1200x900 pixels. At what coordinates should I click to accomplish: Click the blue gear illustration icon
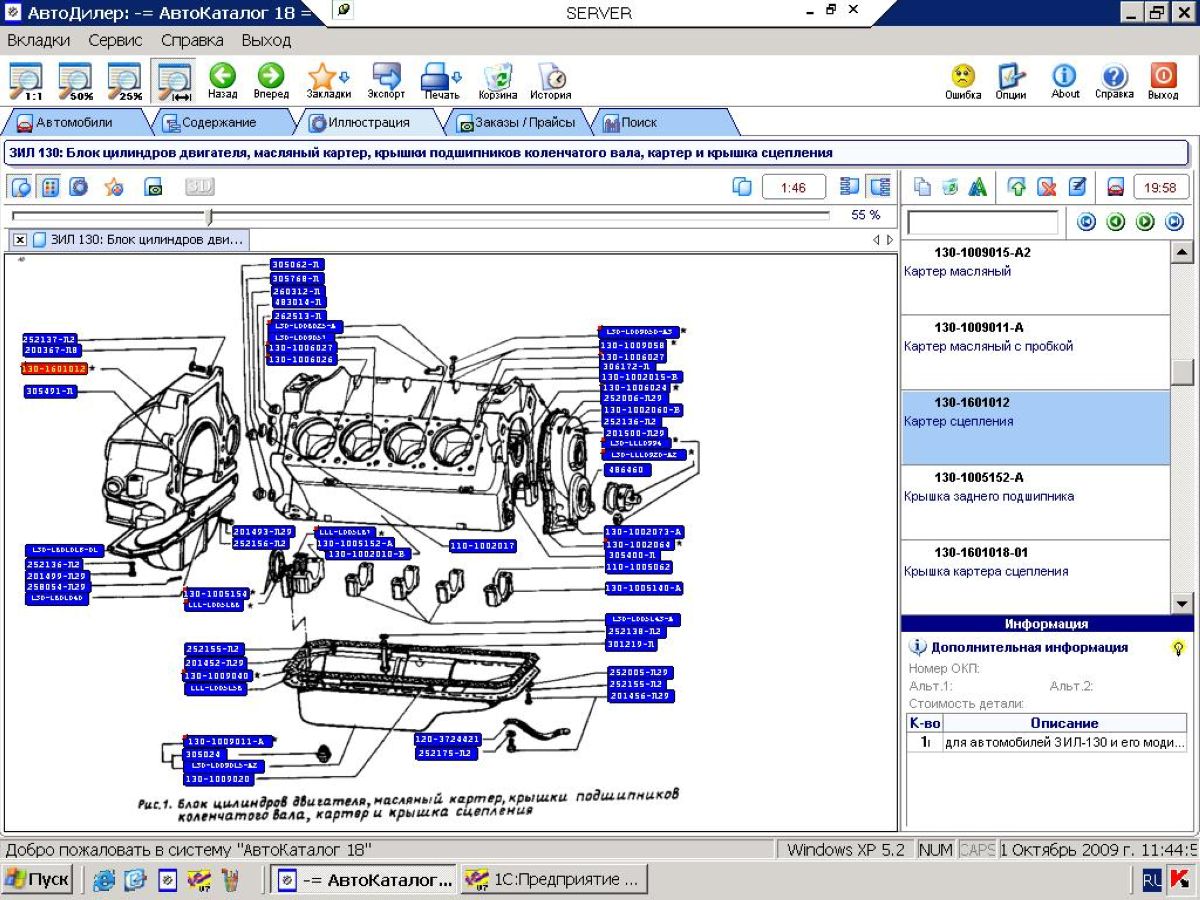78,187
